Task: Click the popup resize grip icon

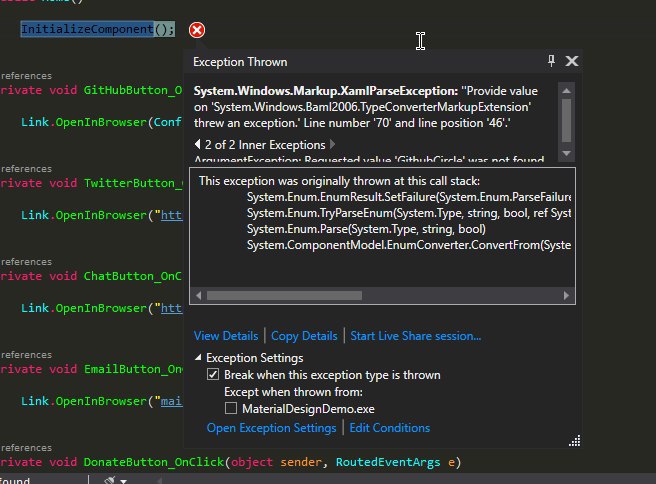Action: coord(574,441)
